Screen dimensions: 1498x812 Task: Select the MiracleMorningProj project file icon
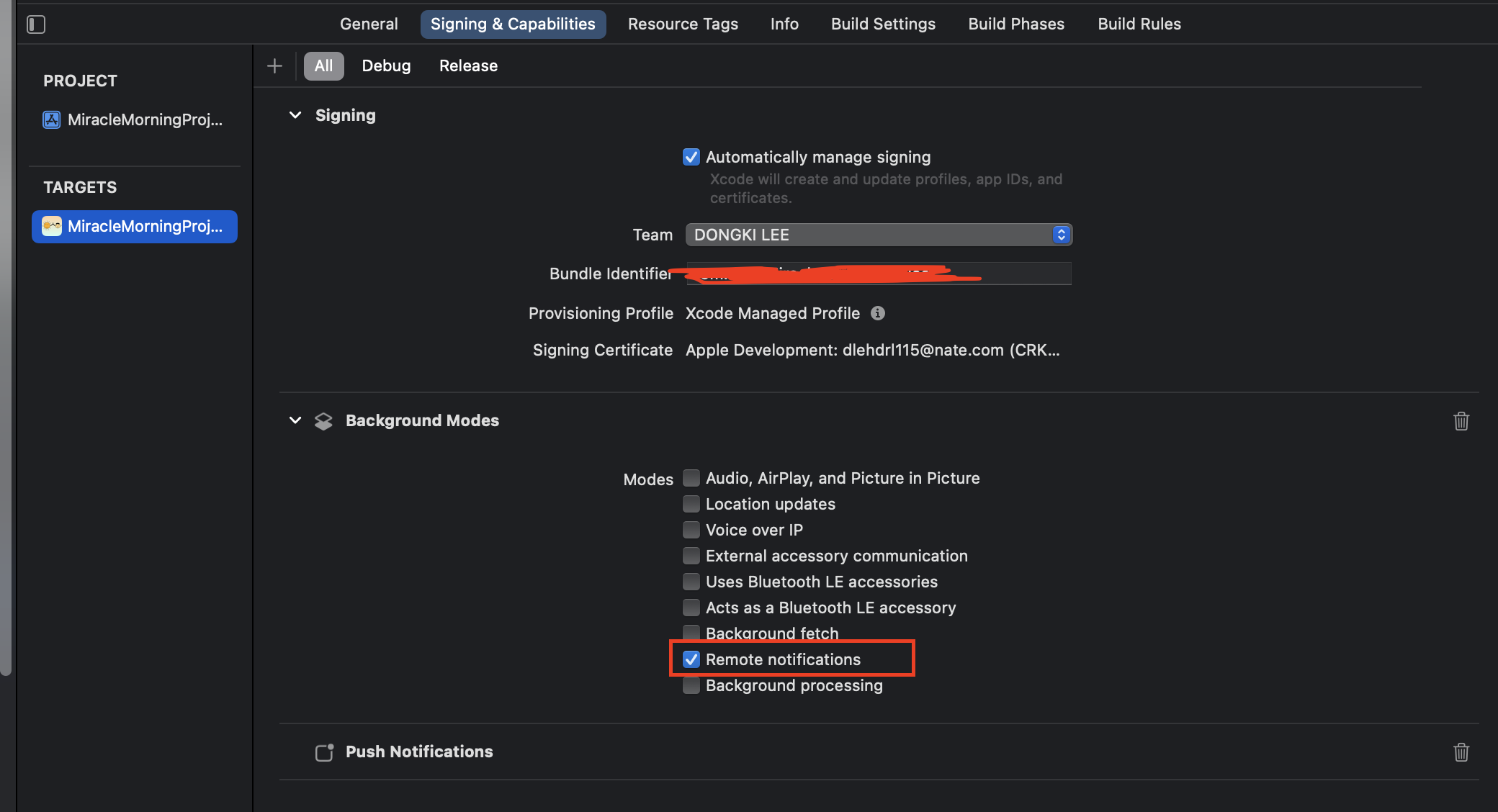click(x=52, y=119)
